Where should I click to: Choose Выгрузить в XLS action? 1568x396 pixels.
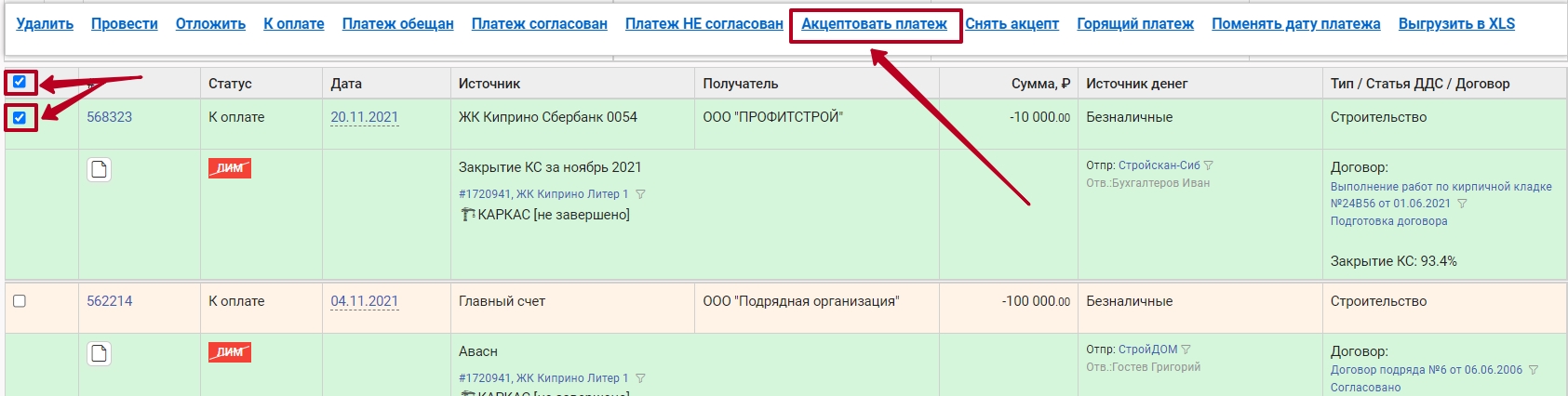(x=1456, y=24)
